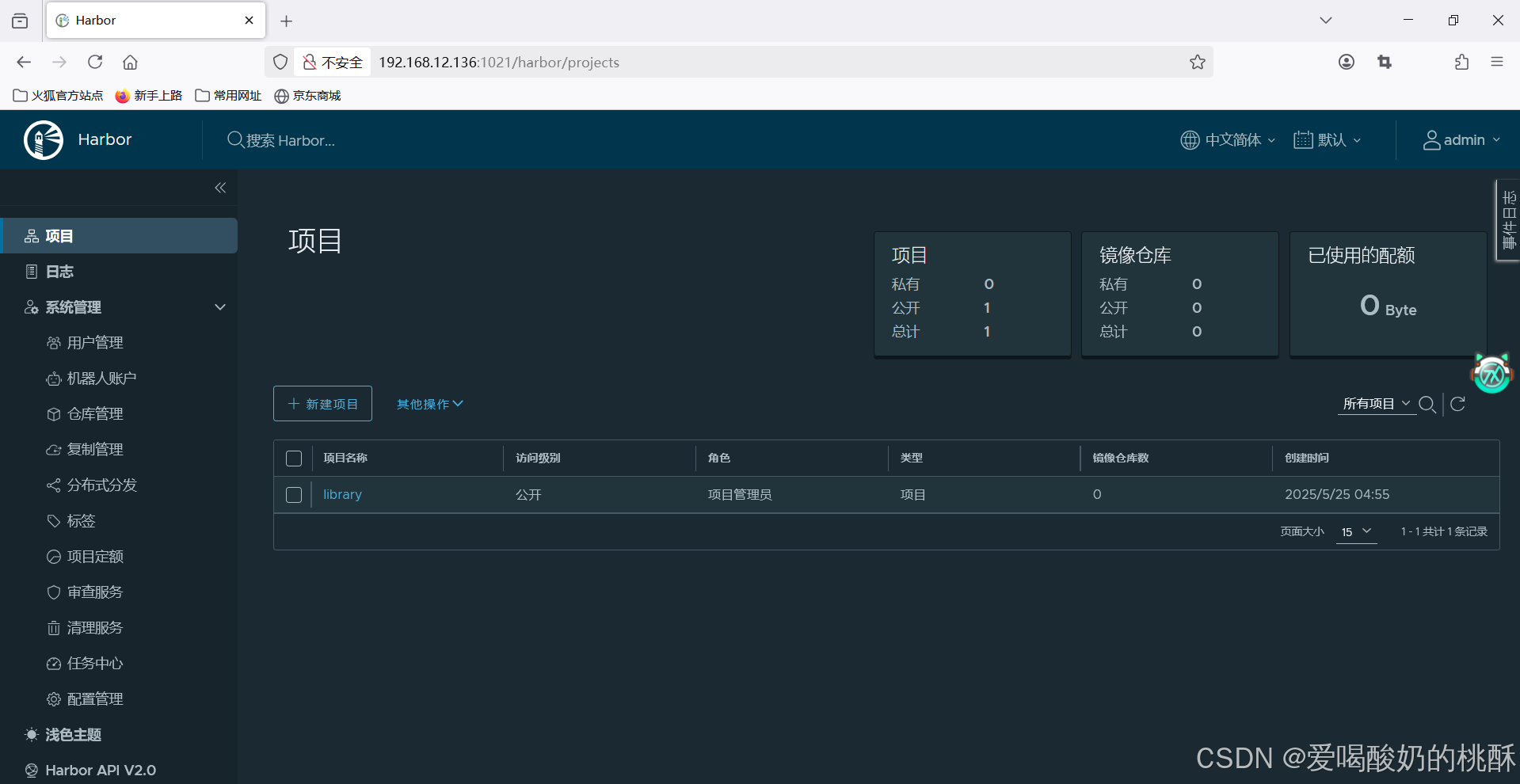Sort by 镜像仓库数 column header

(1121, 459)
